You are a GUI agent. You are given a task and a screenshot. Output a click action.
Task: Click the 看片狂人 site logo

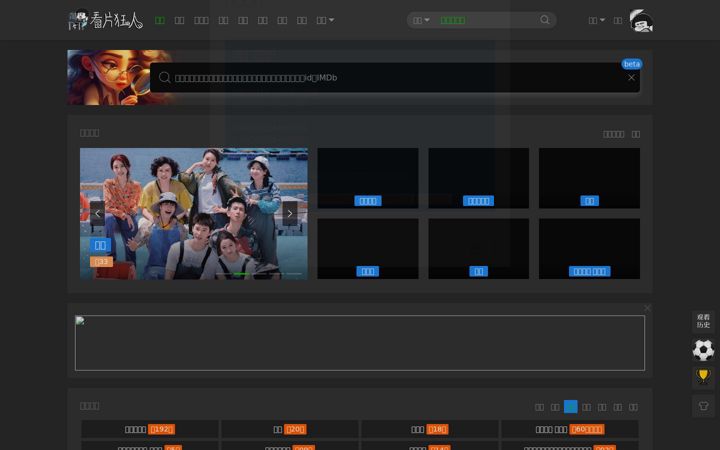pos(106,20)
